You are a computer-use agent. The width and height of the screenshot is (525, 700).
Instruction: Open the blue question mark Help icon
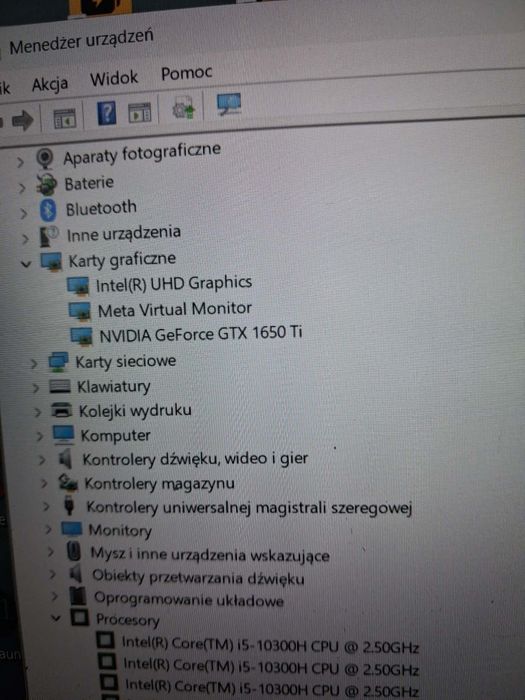107,113
